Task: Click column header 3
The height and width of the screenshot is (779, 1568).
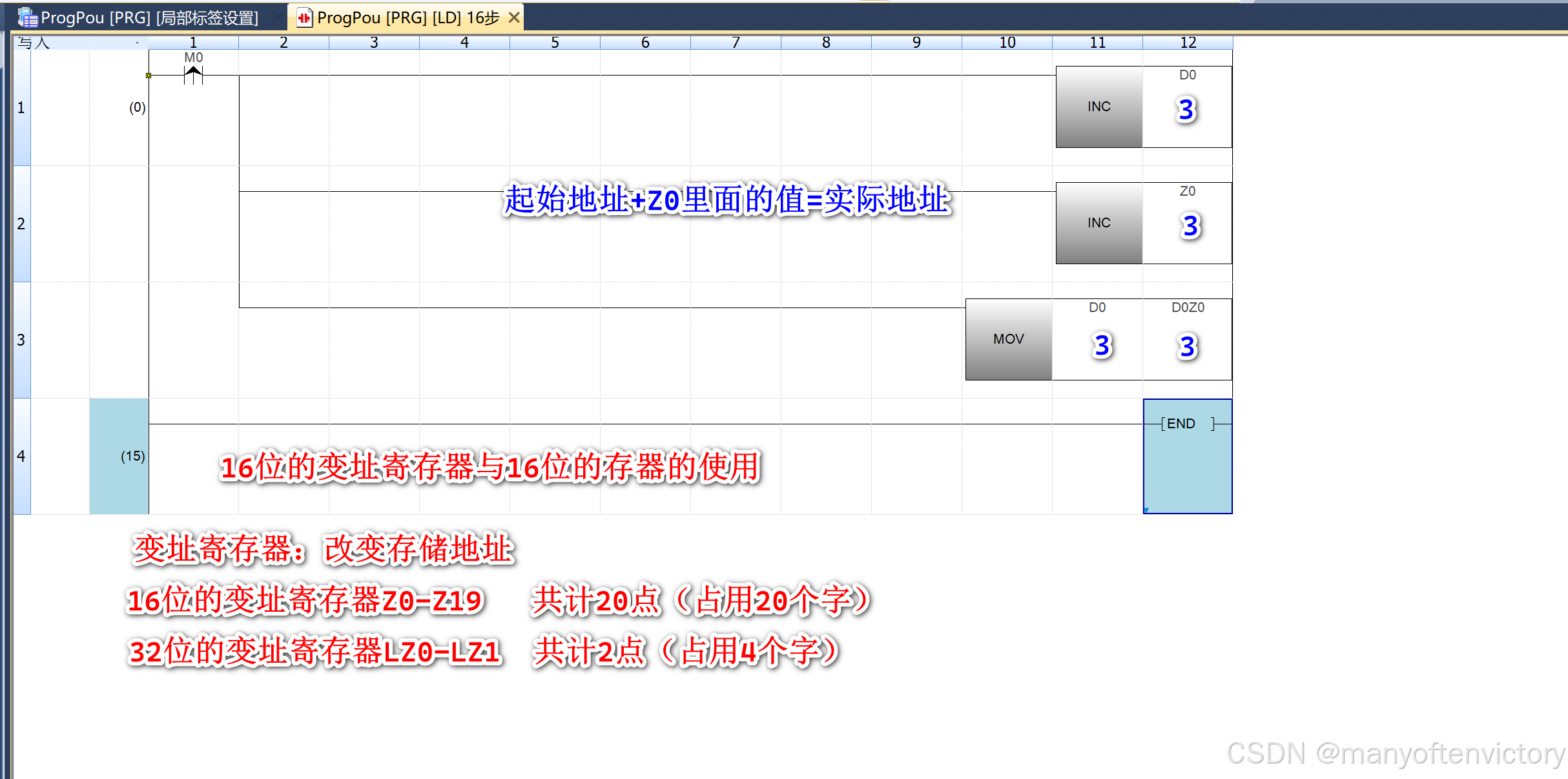Action: (x=374, y=43)
